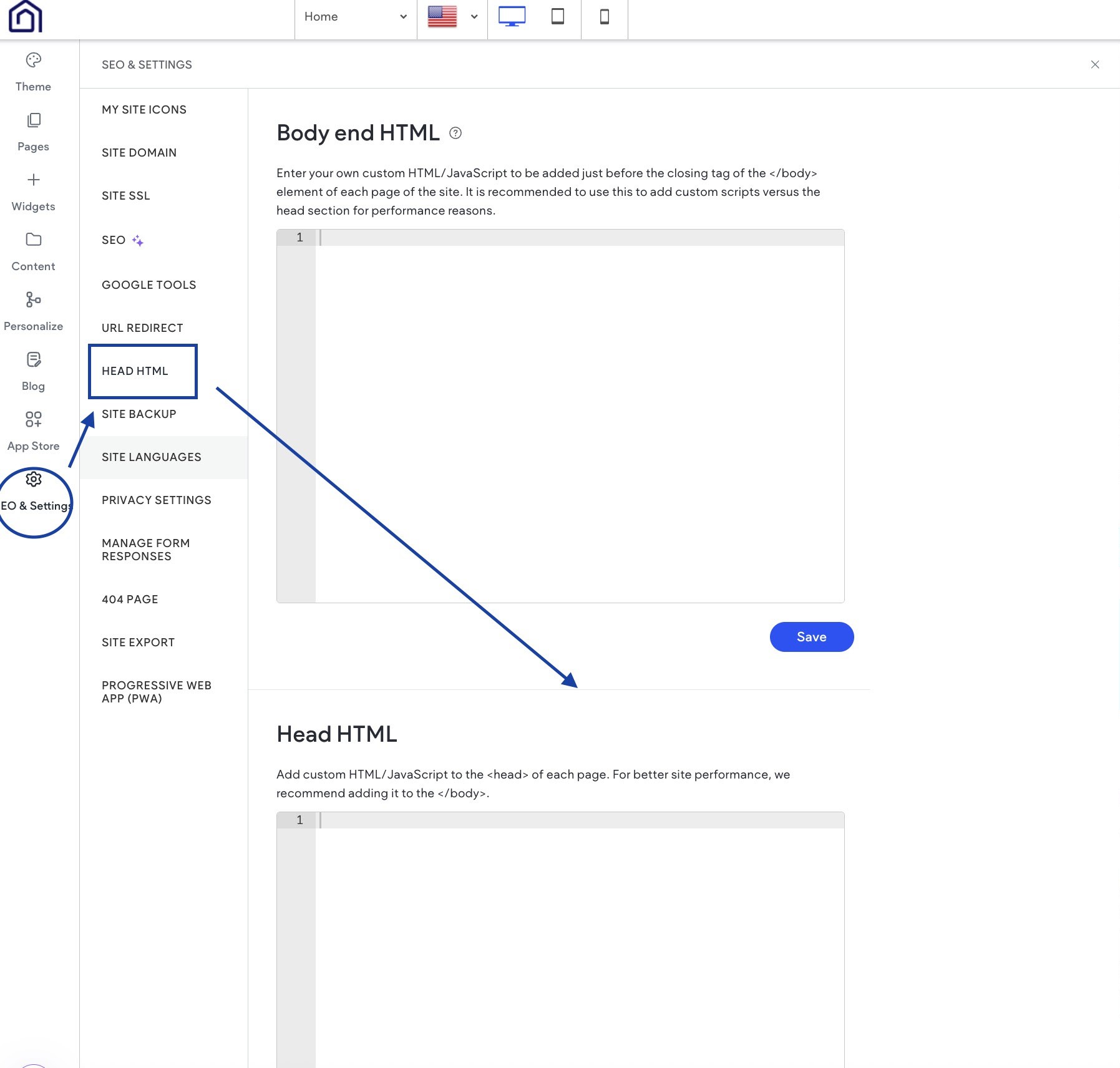
Task: Switch to desktop preview mode
Action: pos(512,17)
